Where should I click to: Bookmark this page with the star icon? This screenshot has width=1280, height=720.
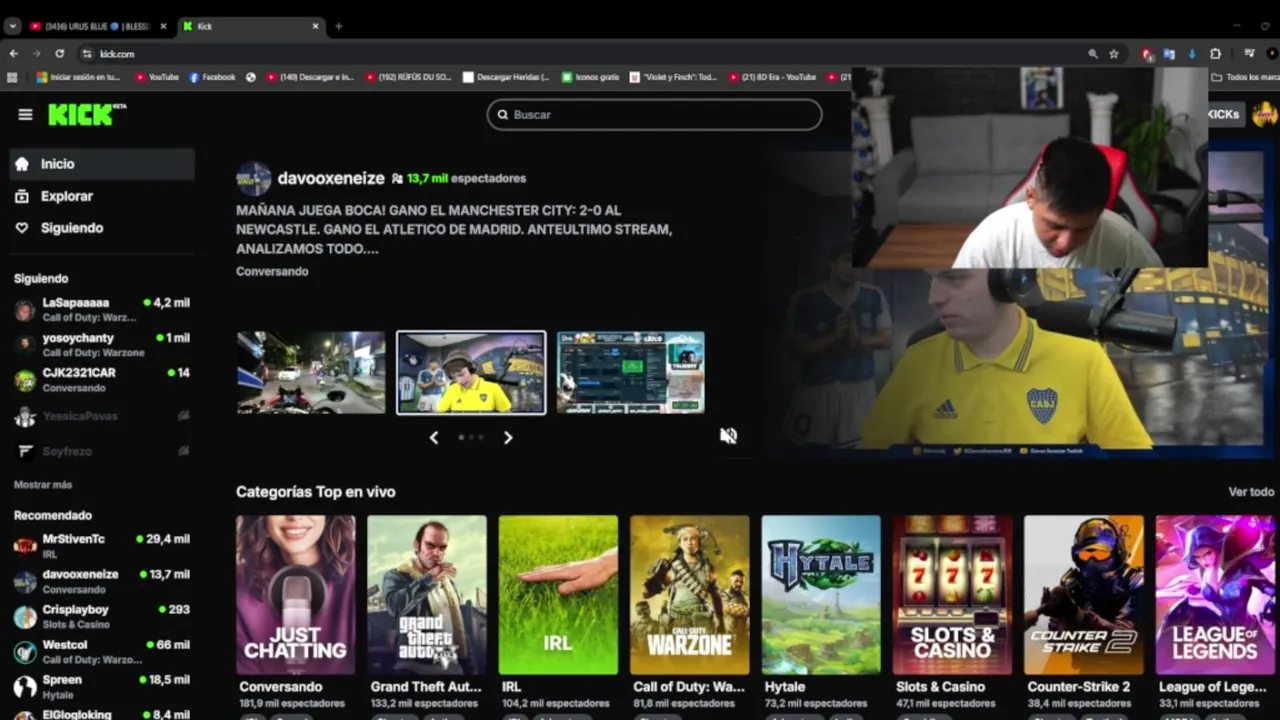(x=1113, y=54)
